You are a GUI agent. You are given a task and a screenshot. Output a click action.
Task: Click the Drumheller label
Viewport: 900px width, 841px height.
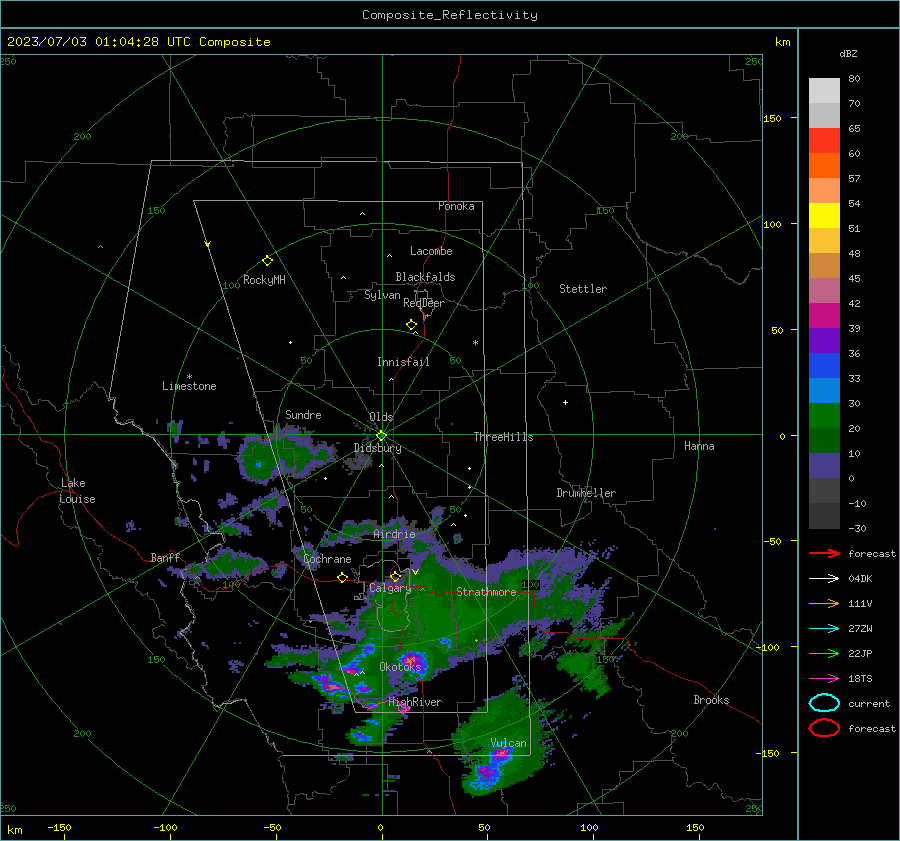tap(586, 493)
